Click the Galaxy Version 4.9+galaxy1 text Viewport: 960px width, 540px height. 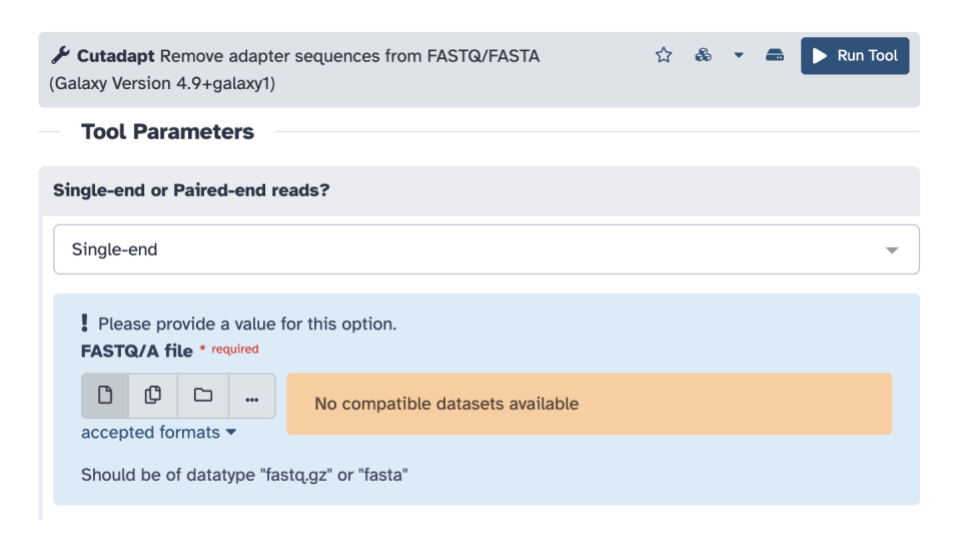[162, 83]
